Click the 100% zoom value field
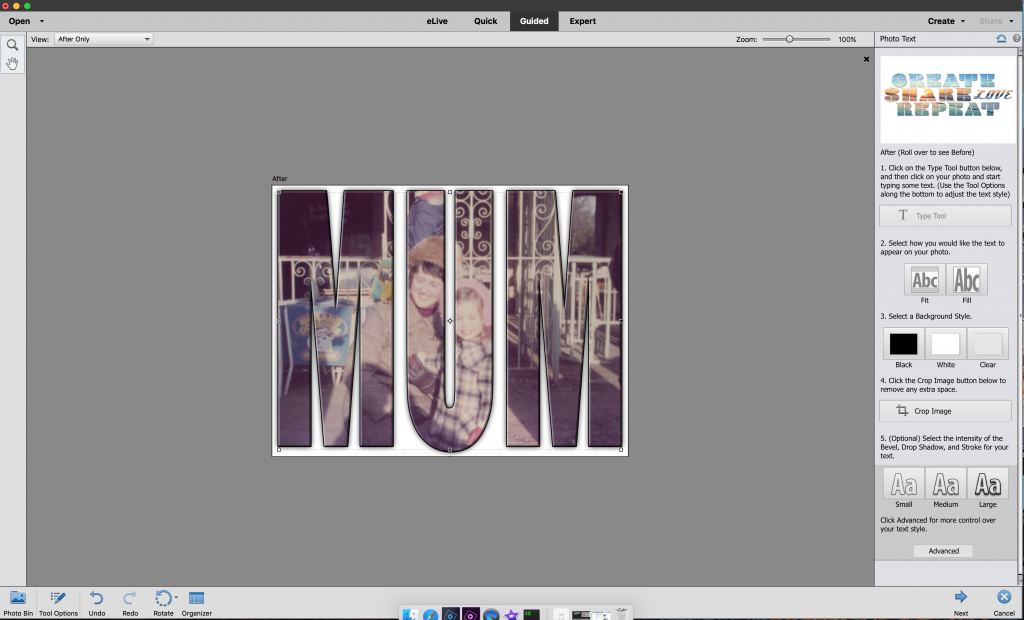Screen dimensions: 1024x620 click(847, 39)
